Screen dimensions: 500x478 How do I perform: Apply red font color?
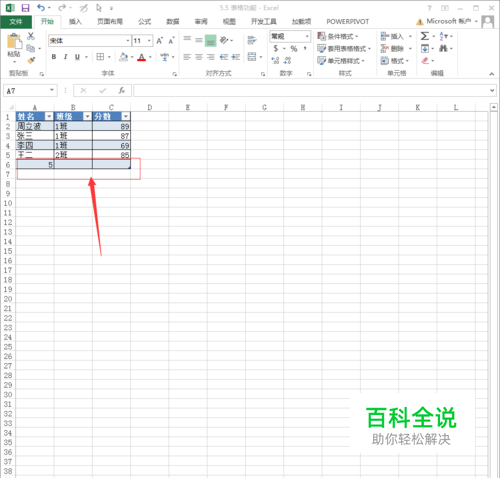[142, 57]
